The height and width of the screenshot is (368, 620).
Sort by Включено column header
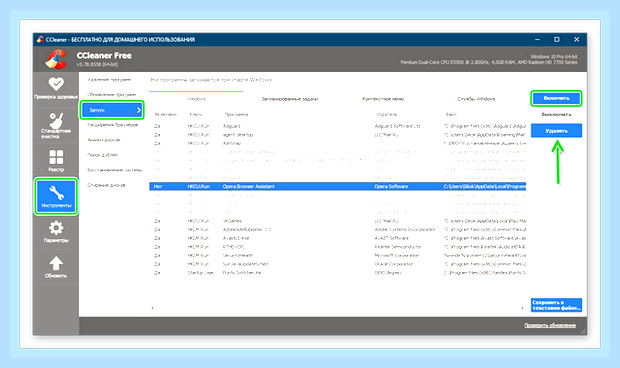pyautogui.click(x=166, y=114)
